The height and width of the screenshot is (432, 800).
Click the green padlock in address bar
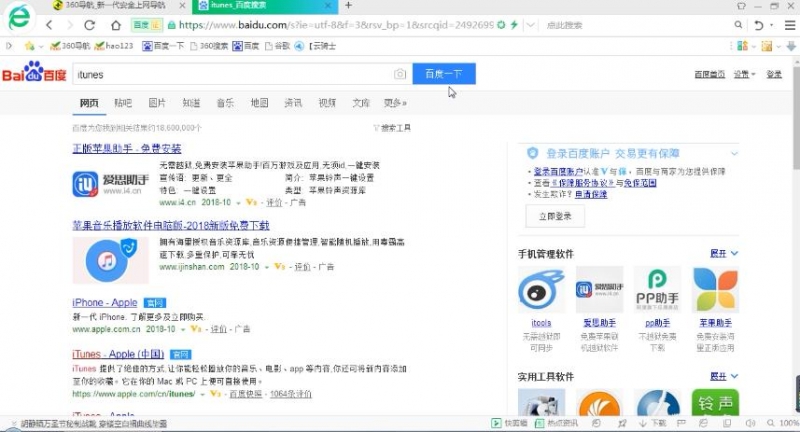coord(172,25)
